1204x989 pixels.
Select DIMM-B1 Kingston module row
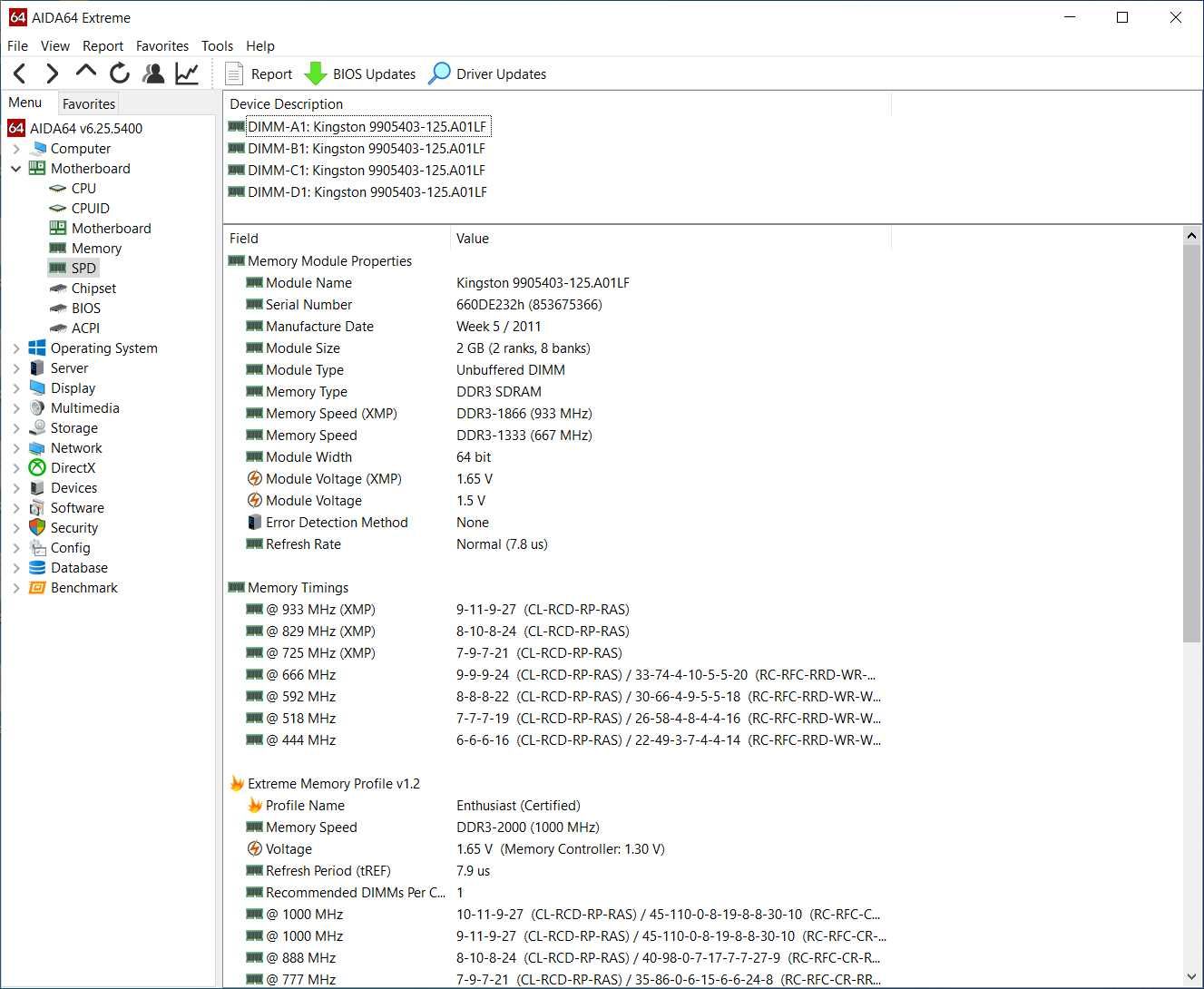point(357,149)
